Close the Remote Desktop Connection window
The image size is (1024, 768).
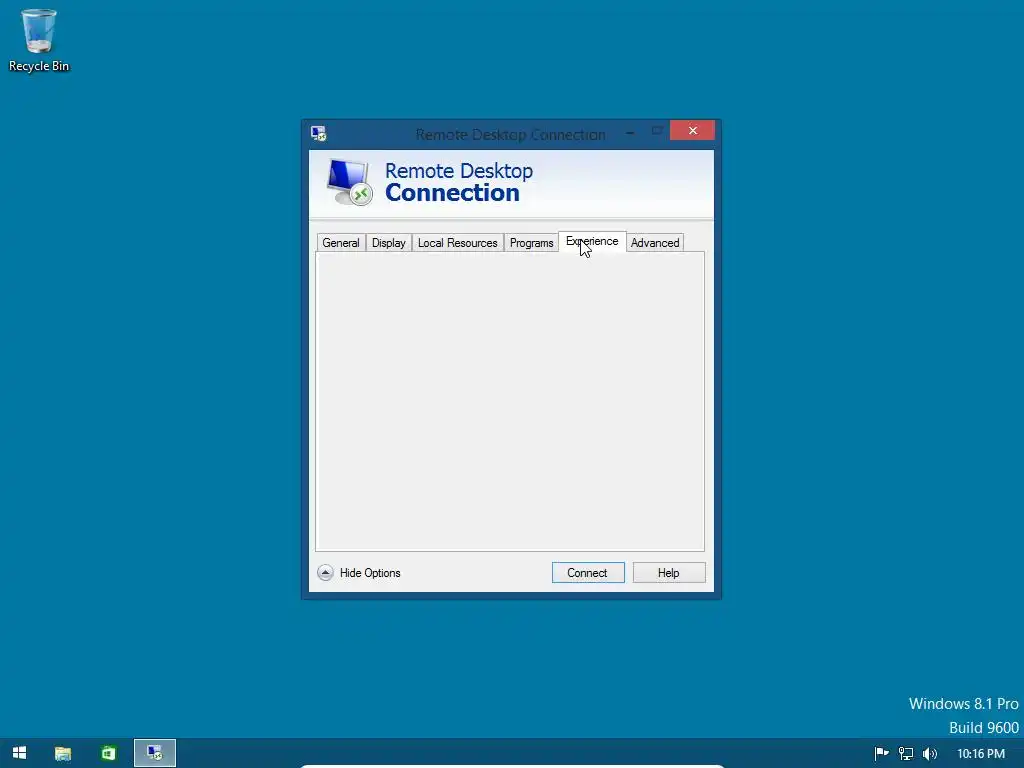coord(692,131)
